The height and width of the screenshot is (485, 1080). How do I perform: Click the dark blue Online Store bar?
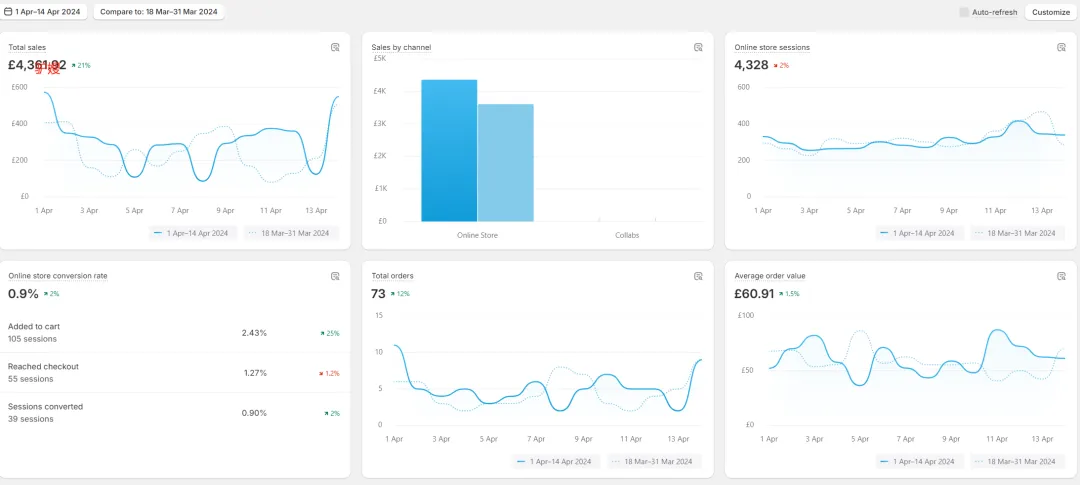[449, 150]
